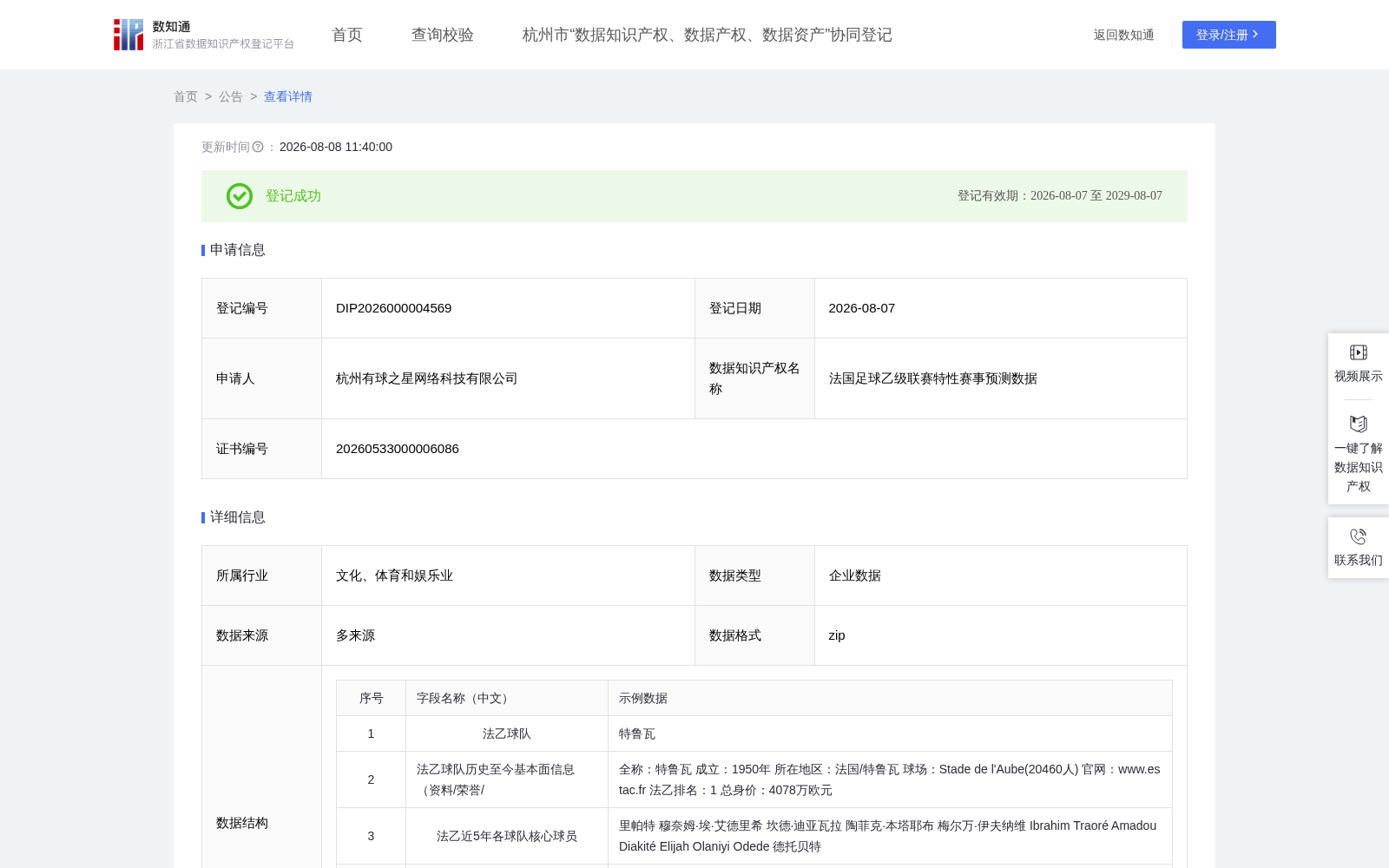Click the 申请信息 section heading
The image size is (1389, 868).
click(x=238, y=250)
